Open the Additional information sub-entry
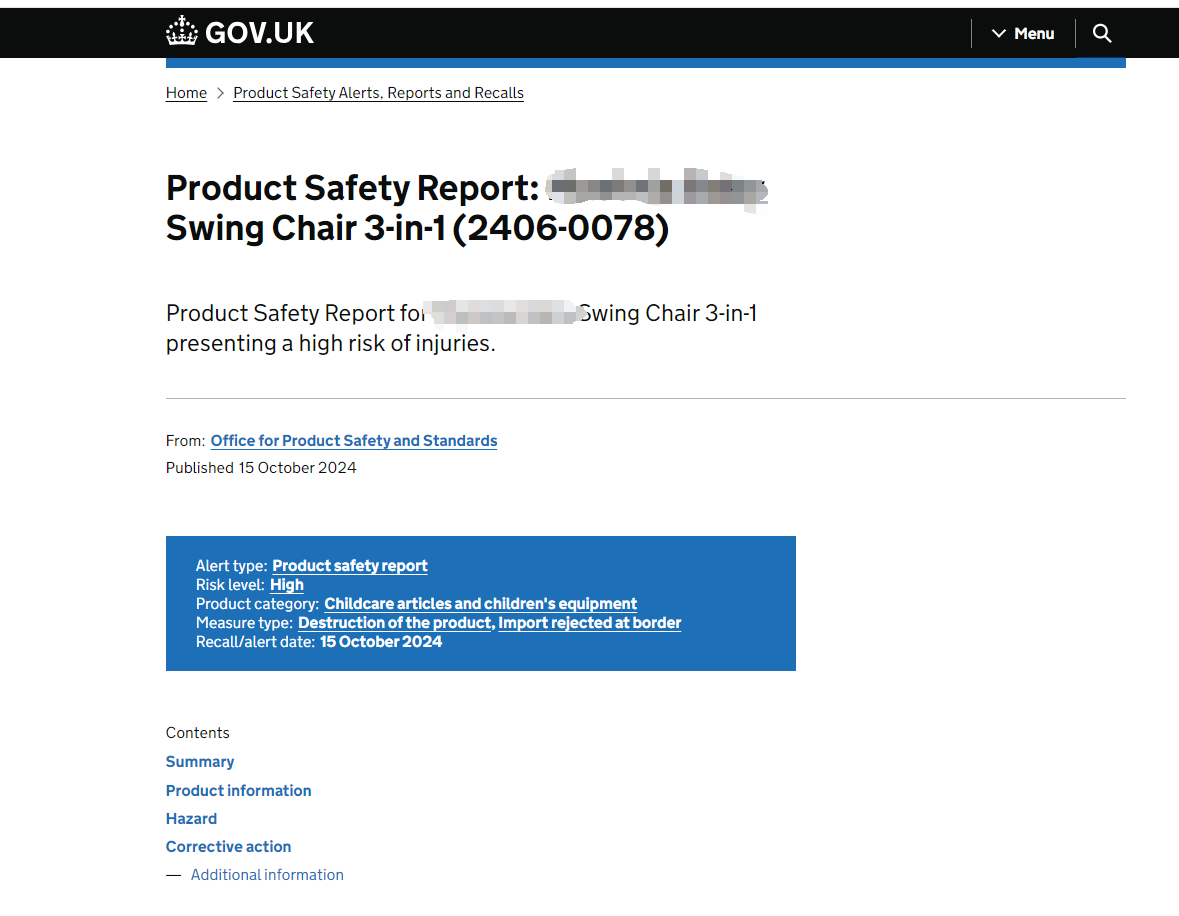Viewport: 1179px width, 916px height. click(267, 874)
